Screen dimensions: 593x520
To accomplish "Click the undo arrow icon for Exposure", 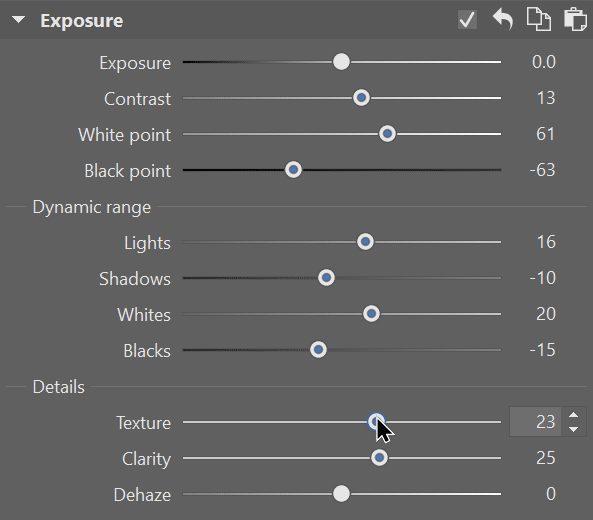I will (503, 19).
